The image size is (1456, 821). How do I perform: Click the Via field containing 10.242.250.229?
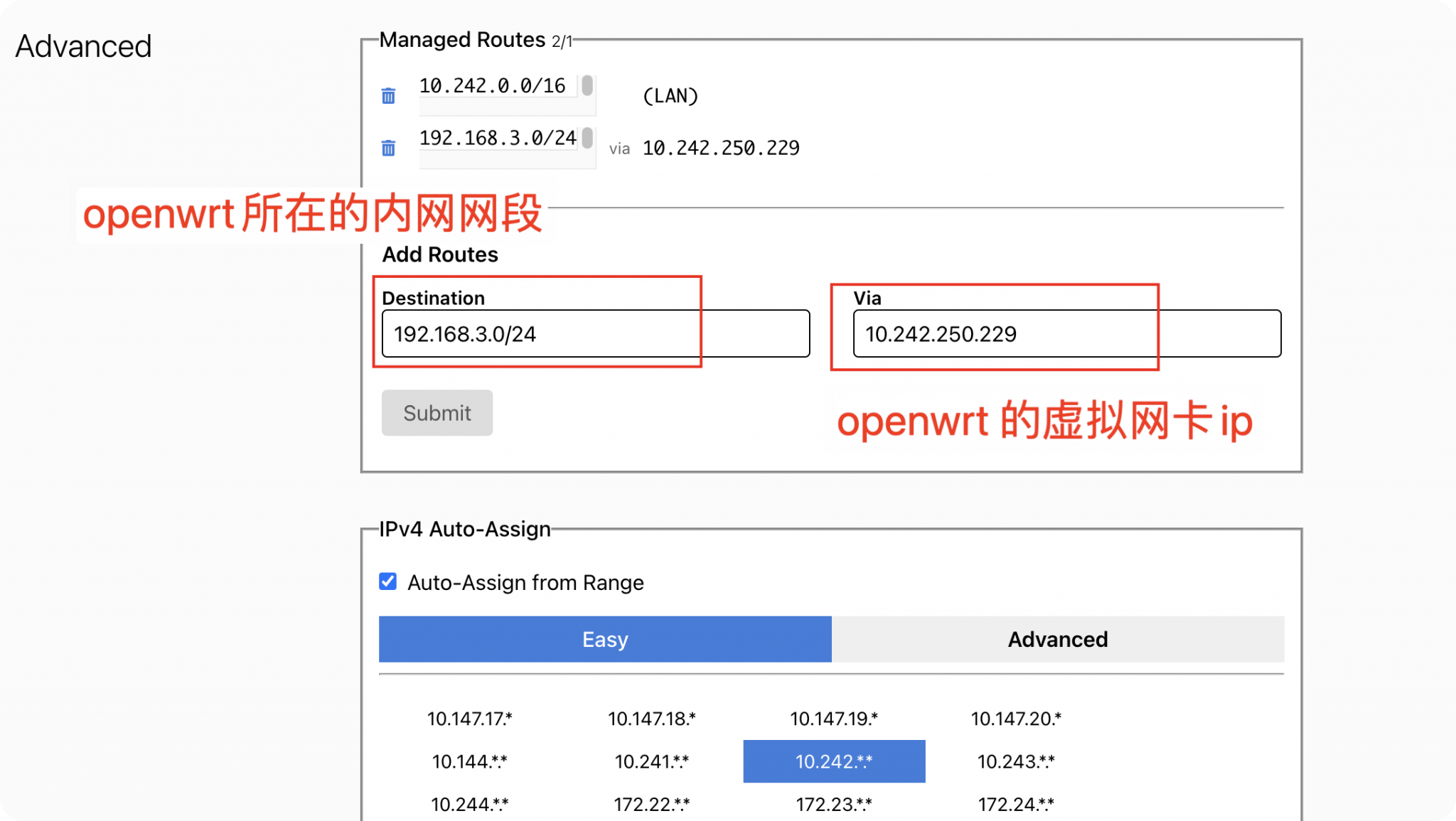(x=1066, y=333)
